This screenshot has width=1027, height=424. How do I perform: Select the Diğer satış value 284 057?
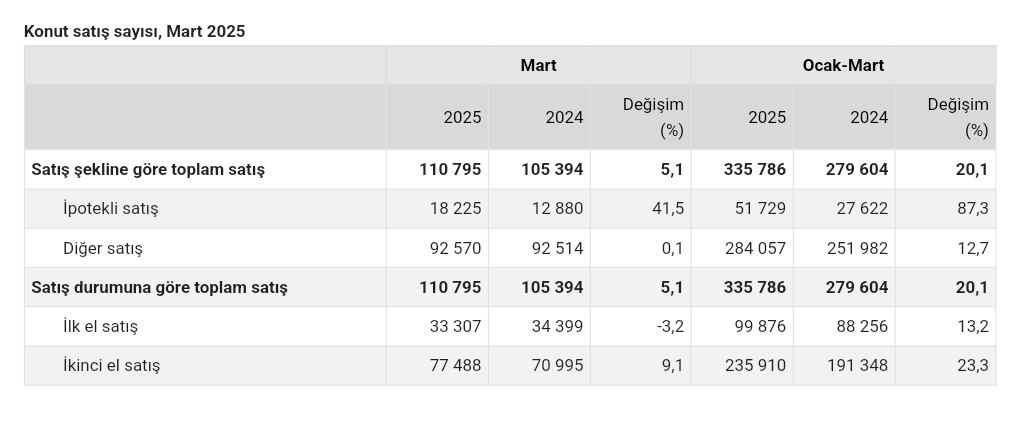coord(755,248)
